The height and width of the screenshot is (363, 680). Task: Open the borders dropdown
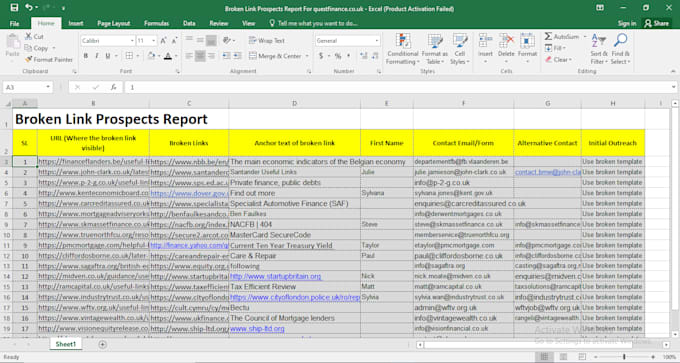(x=137, y=56)
